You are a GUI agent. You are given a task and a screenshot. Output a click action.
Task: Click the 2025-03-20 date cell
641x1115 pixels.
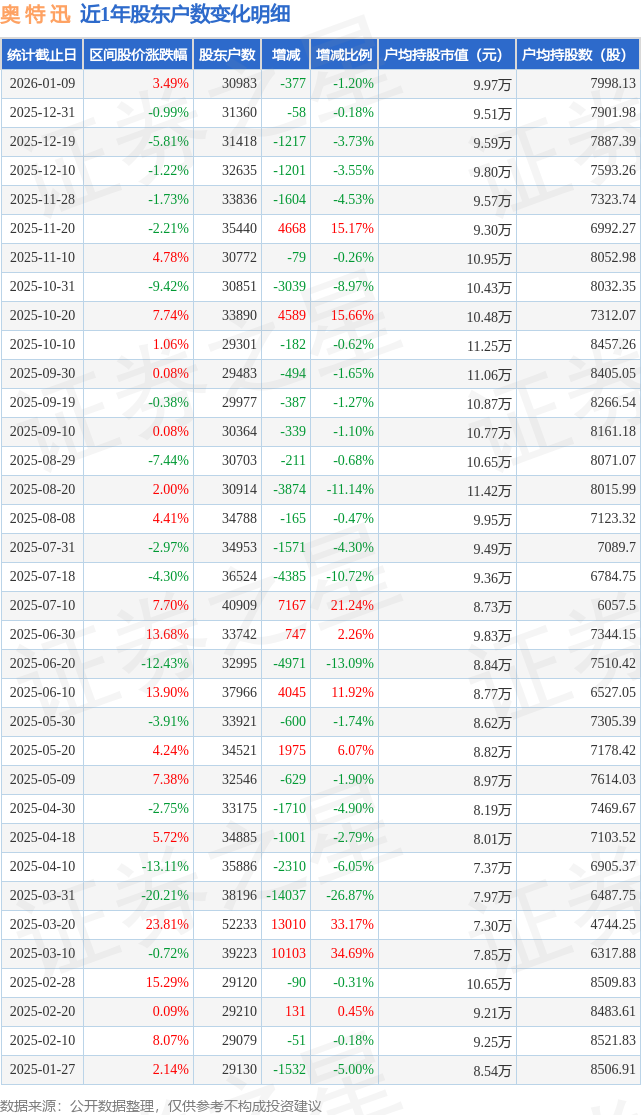(42, 925)
